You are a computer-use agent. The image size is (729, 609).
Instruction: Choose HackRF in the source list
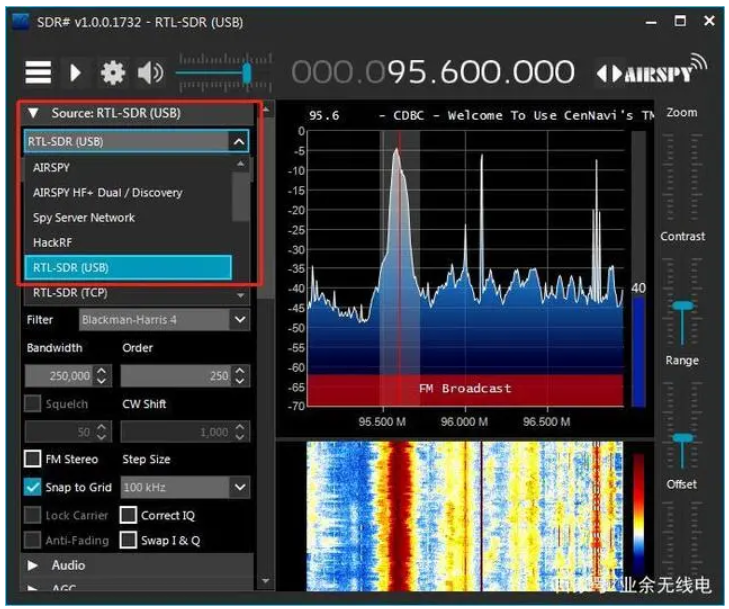click(x=52, y=242)
